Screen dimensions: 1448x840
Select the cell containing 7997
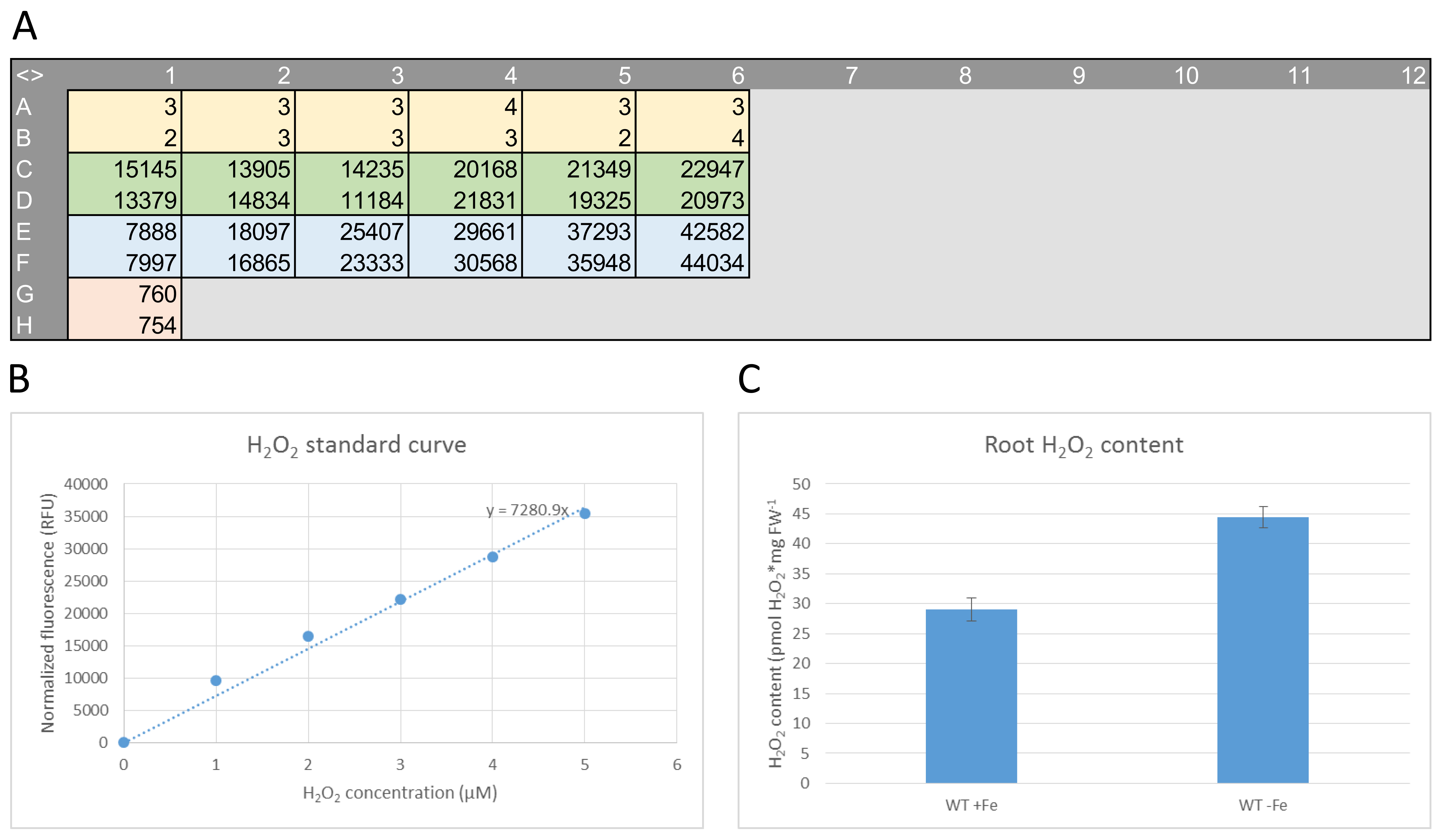point(125,263)
